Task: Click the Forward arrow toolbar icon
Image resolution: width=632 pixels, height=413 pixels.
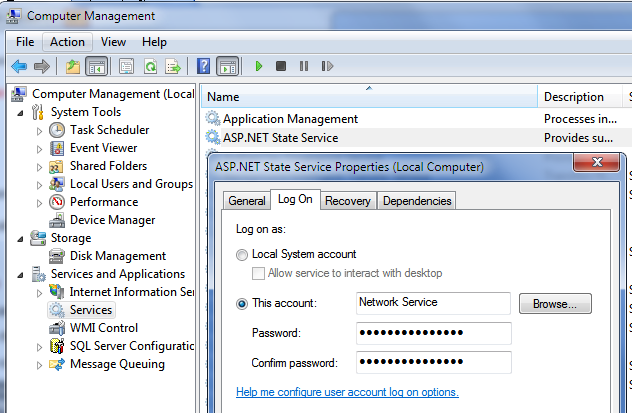Action: [42, 66]
